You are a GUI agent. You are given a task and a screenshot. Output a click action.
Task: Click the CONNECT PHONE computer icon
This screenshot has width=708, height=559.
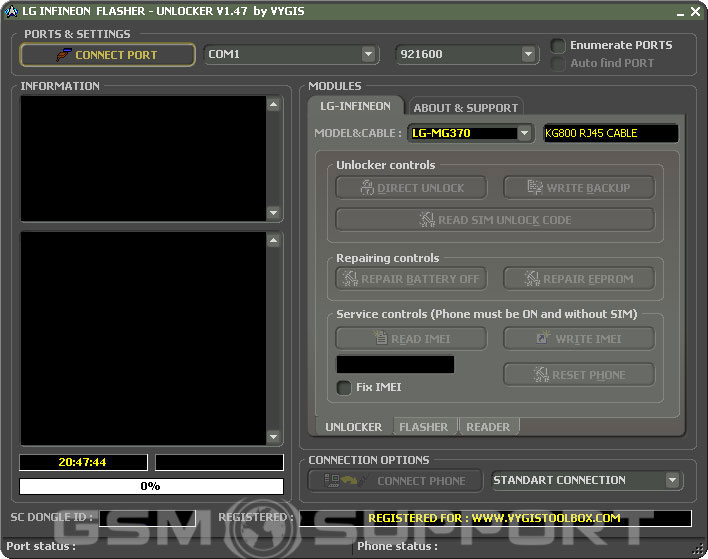332,480
